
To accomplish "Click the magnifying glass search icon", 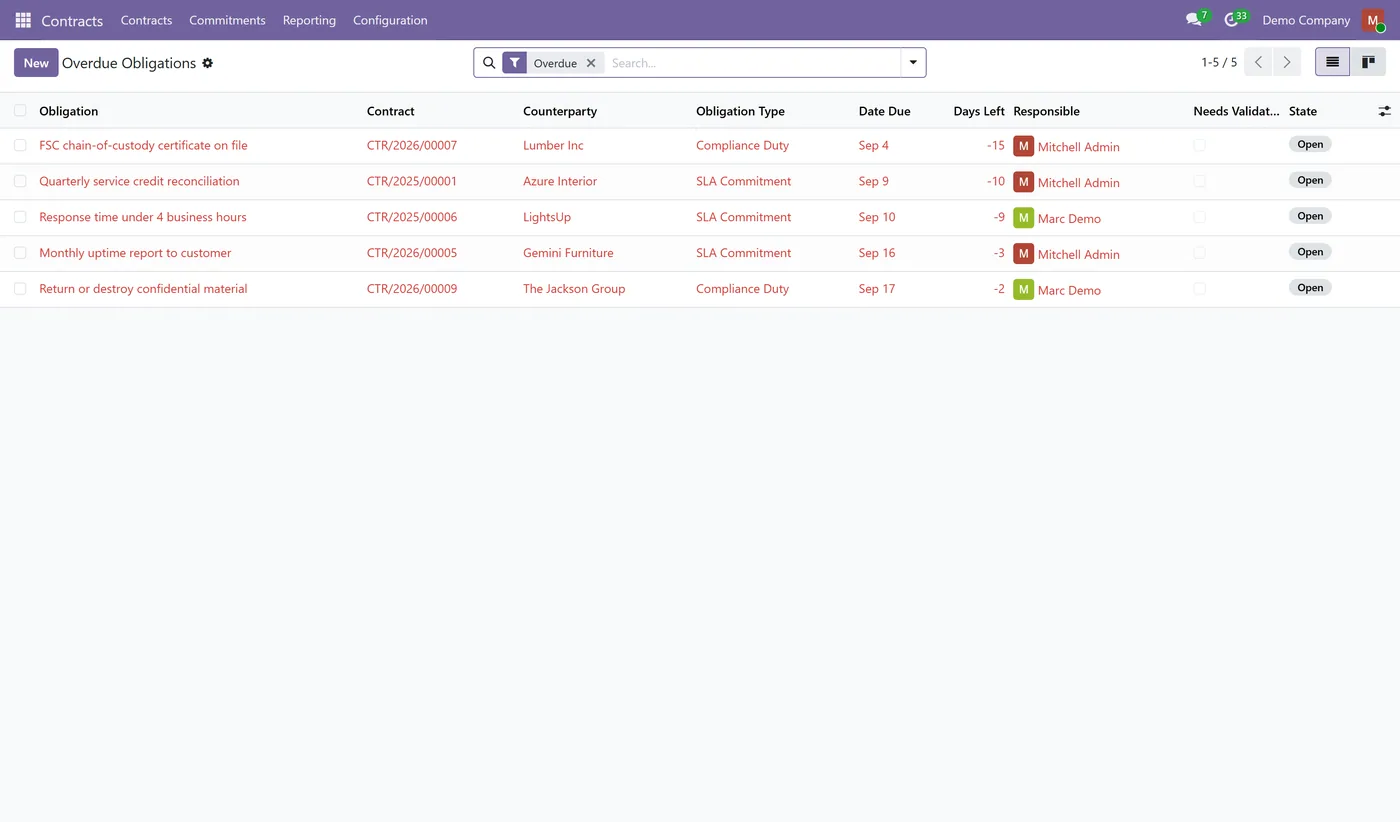I will [489, 63].
